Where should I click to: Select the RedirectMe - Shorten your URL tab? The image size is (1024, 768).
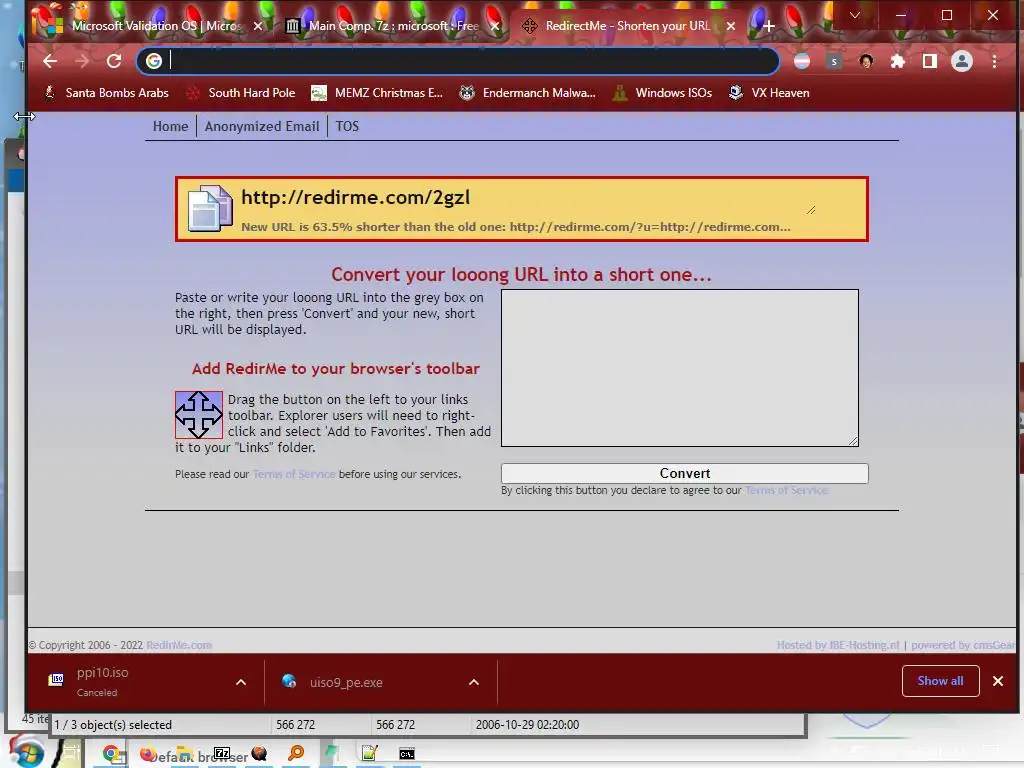(627, 26)
